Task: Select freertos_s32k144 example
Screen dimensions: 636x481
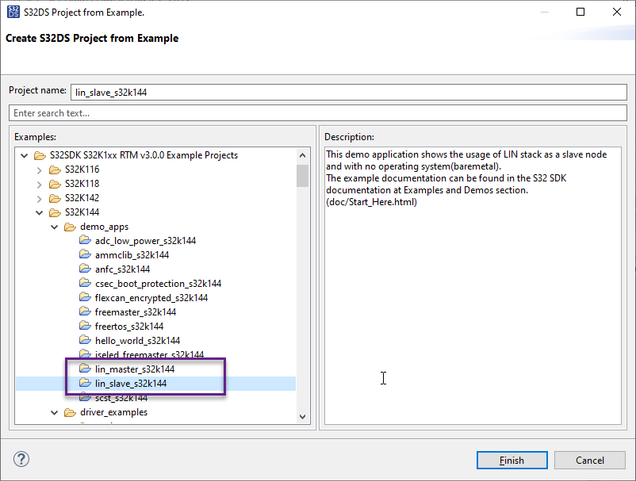Action: 129,326
